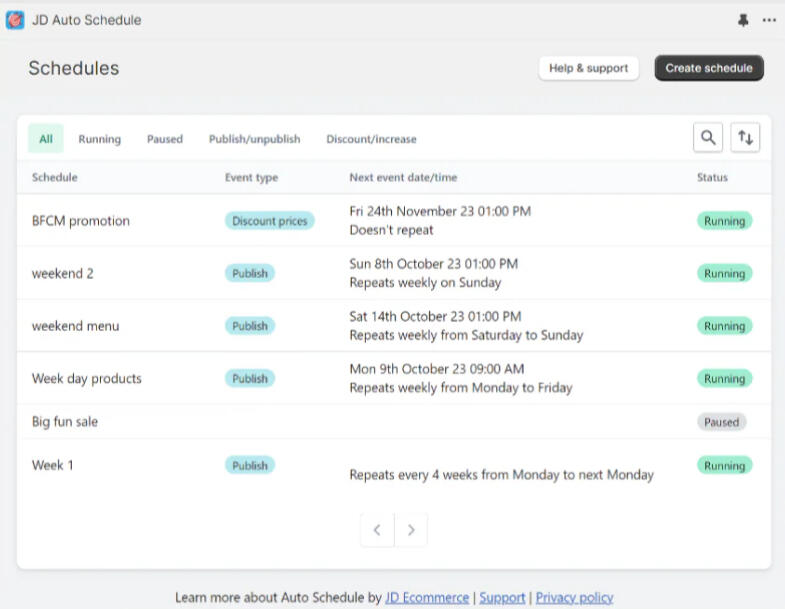Image resolution: width=785 pixels, height=609 pixels.
Task: Open schedule search with the magnifier icon
Action: (708, 138)
